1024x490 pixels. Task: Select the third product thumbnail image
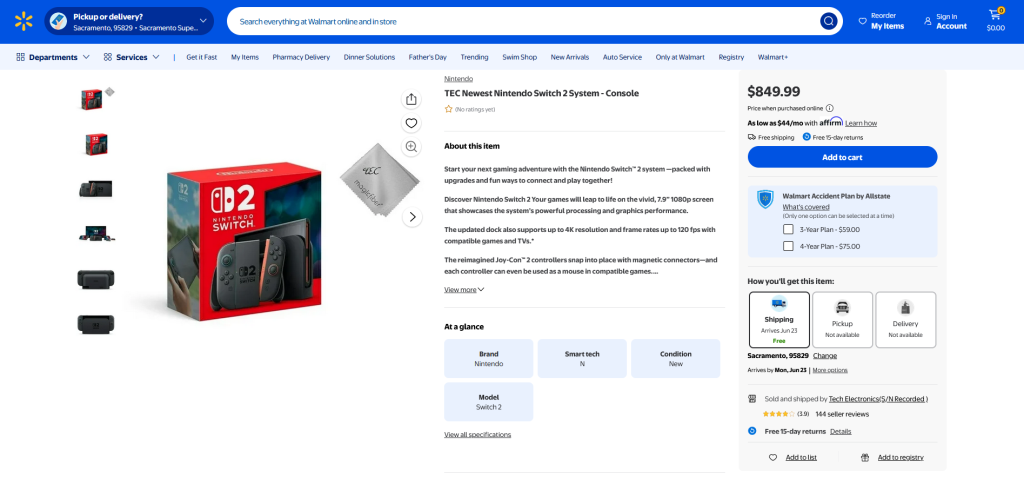click(96, 189)
